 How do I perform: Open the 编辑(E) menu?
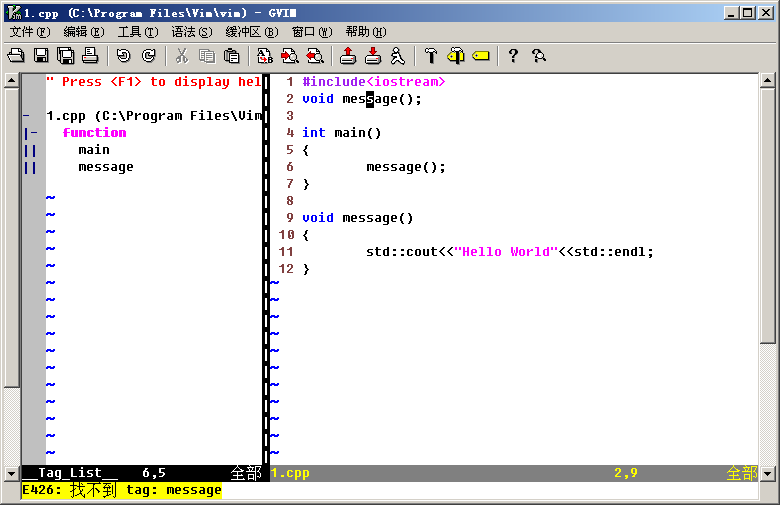(84, 32)
